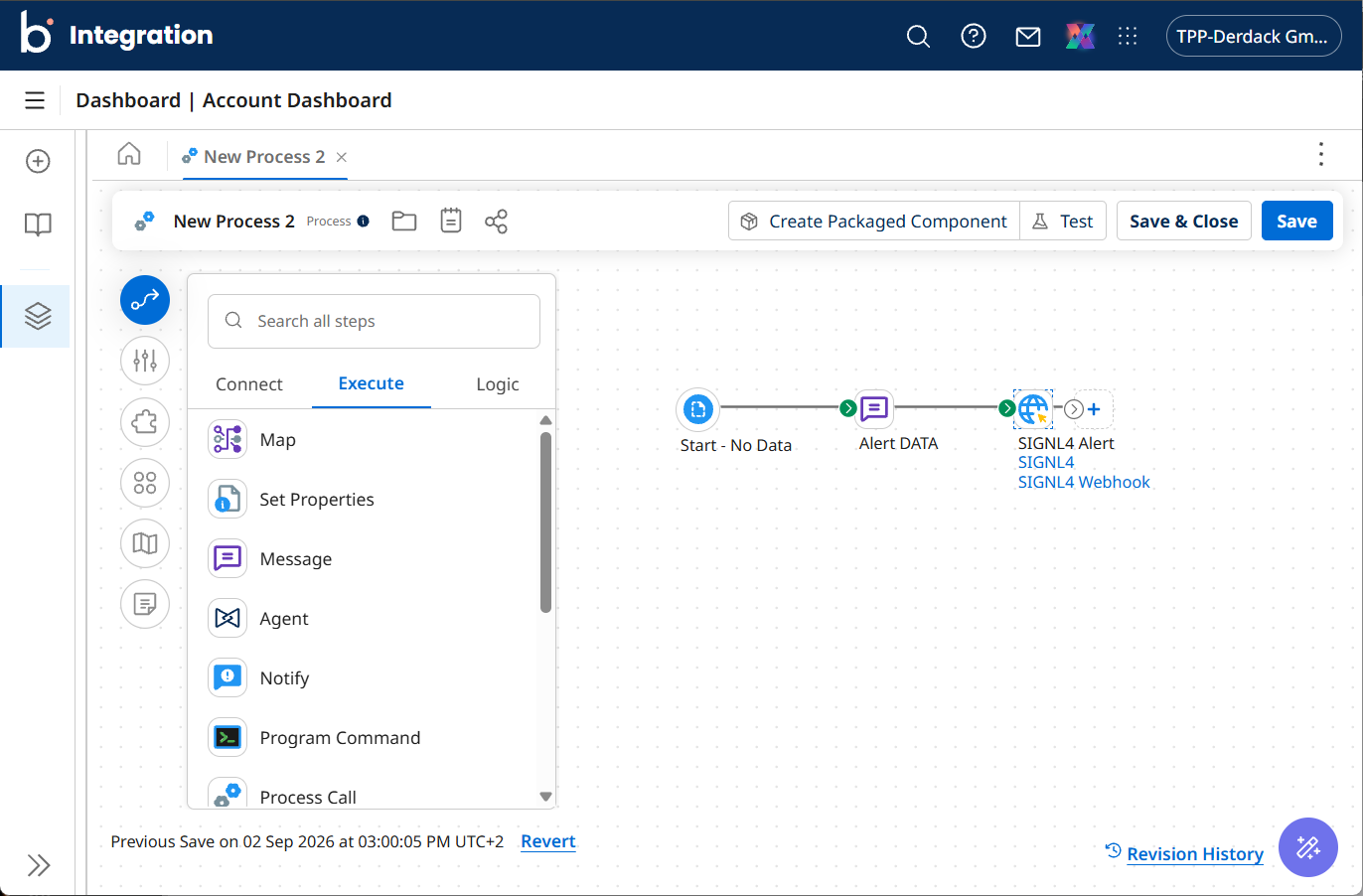Open the puzzle piece extensions icon
Image resolution: width=1363 pixels, height=896 pixels.
coord(145,421)
